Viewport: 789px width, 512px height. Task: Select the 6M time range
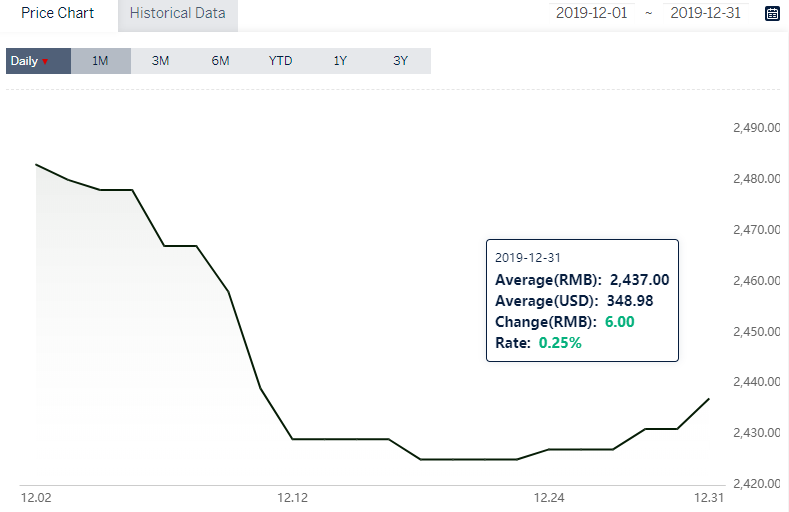[220, 61]
